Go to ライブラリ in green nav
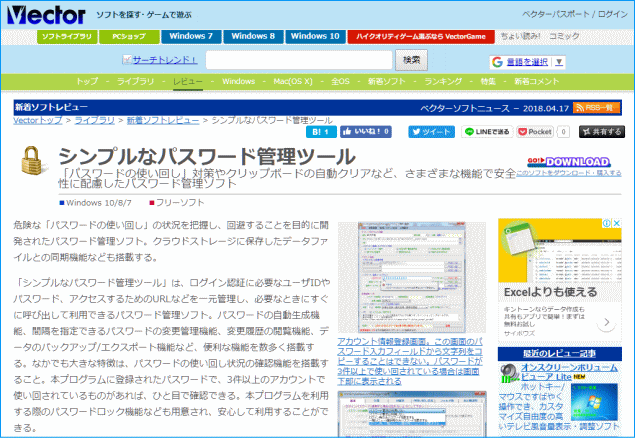The width and height of the screenshot is (635, 438). (x=135, y=81)
